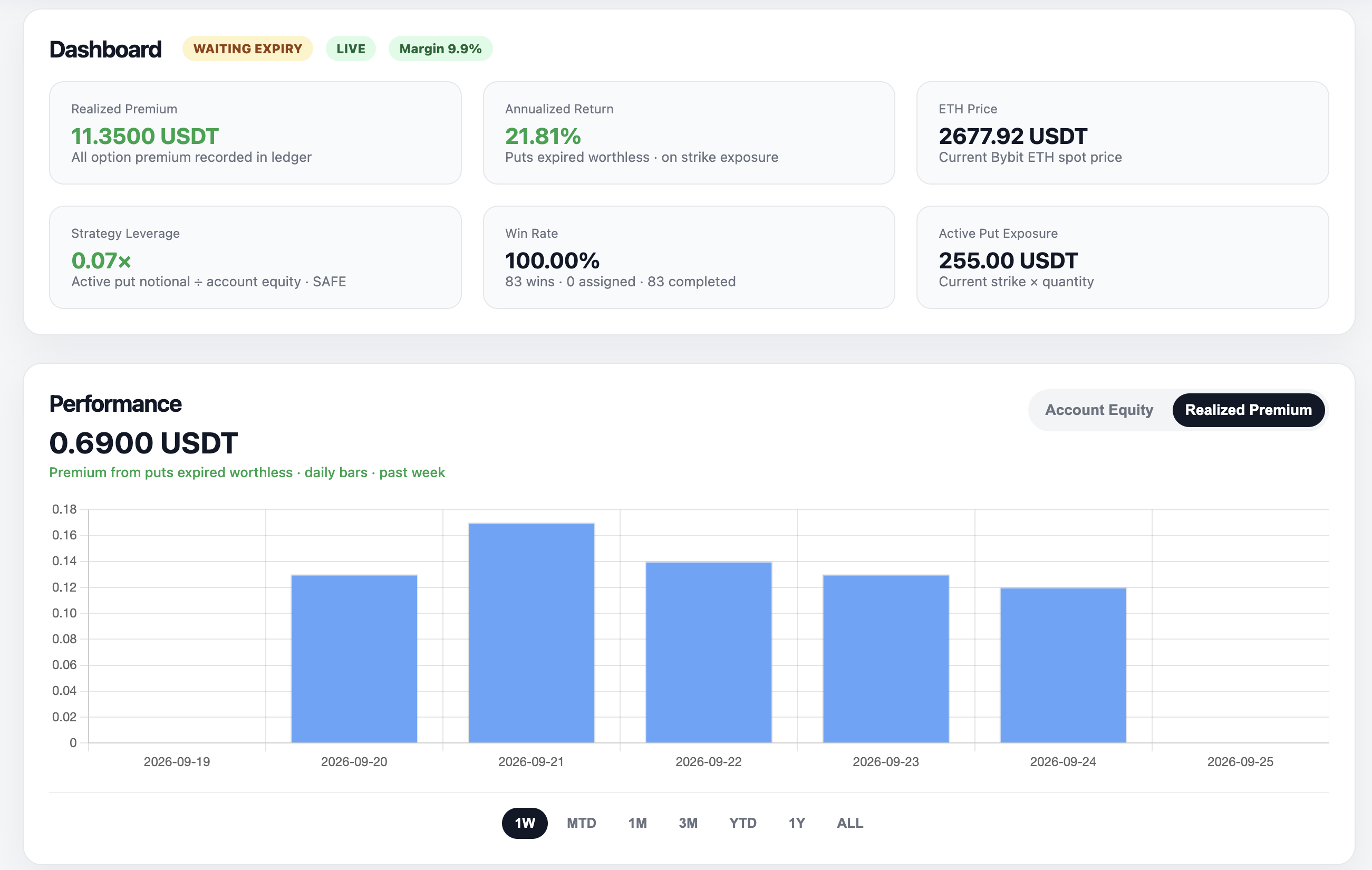Image resolution: width=1372 pixels, height=870 pixels.
Task: Switch chart to Account Equity view
Action: pos(1098,410)
